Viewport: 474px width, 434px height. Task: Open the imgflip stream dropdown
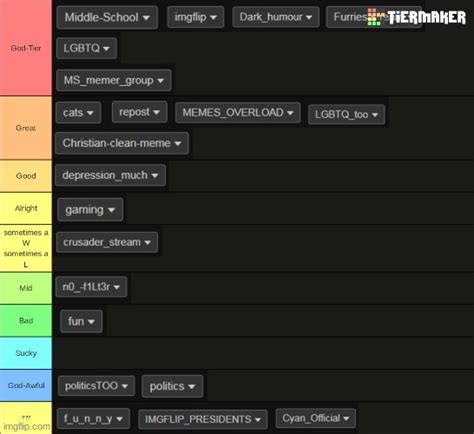pyautogui.click(x=195, y=17)
